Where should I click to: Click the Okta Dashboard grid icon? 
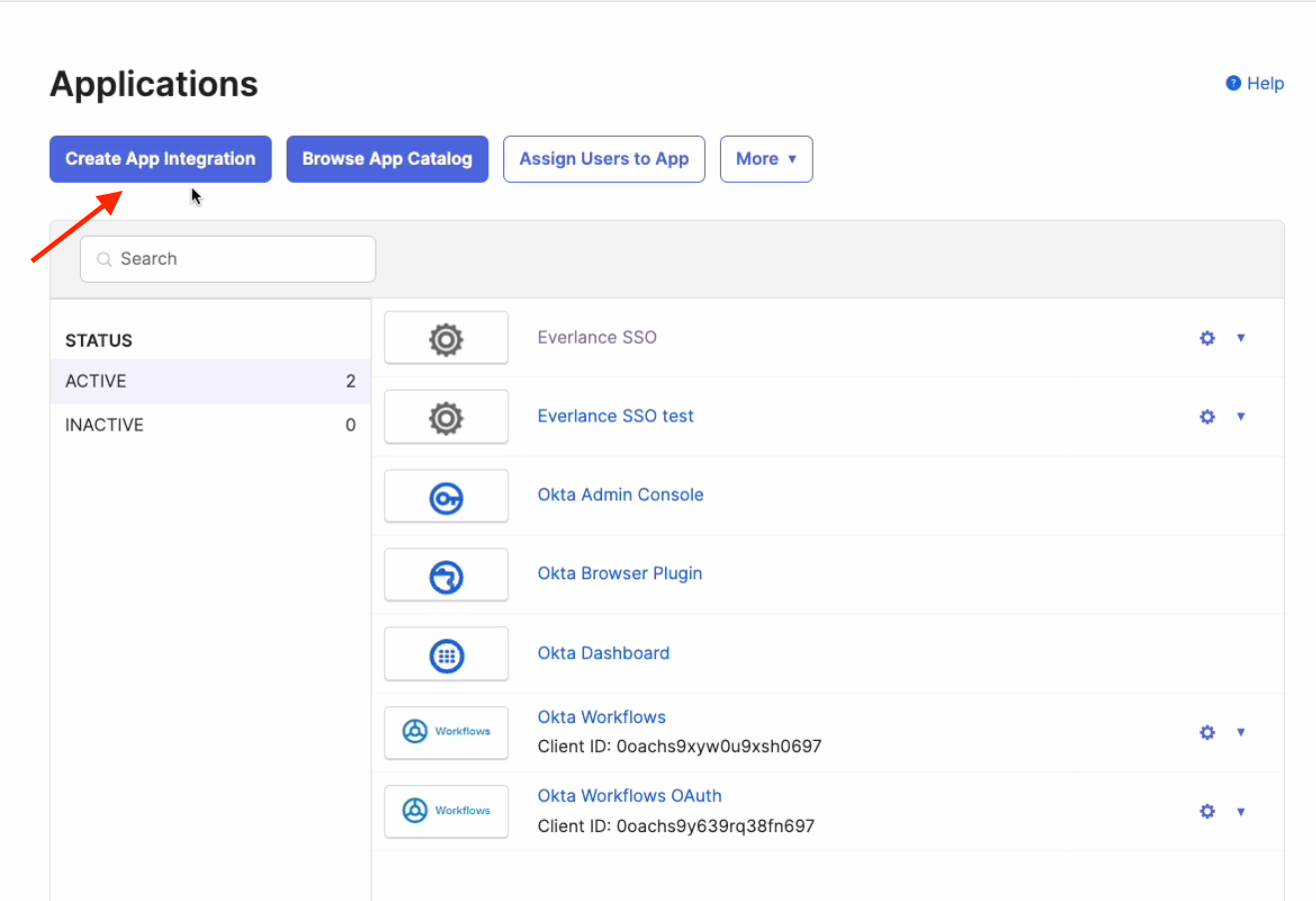point(446,655)
